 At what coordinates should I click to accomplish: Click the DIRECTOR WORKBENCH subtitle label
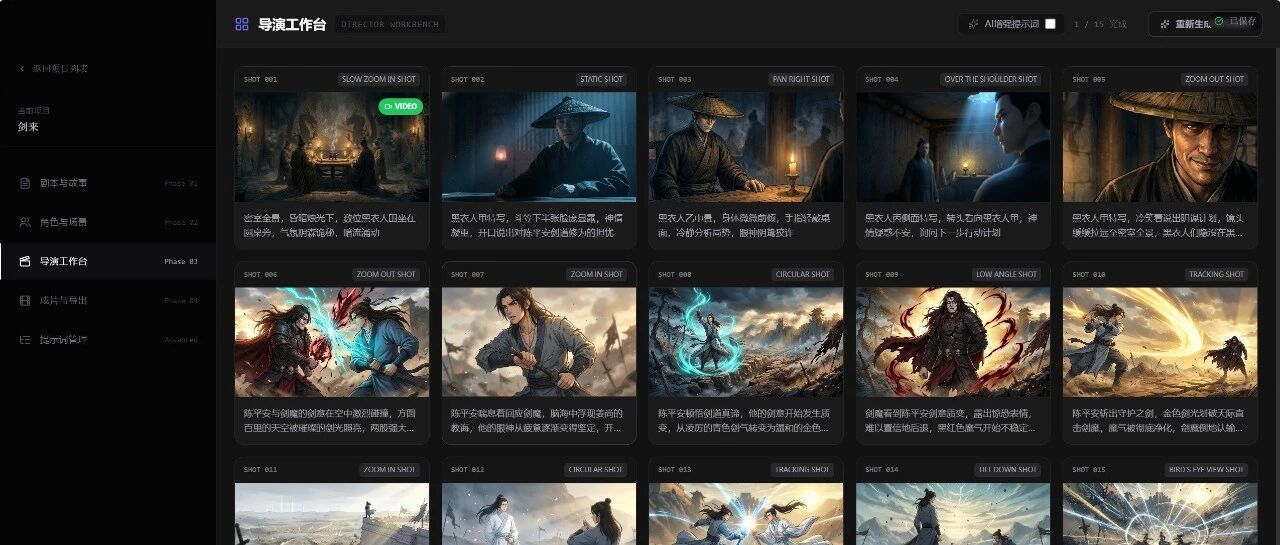point(389,24)
